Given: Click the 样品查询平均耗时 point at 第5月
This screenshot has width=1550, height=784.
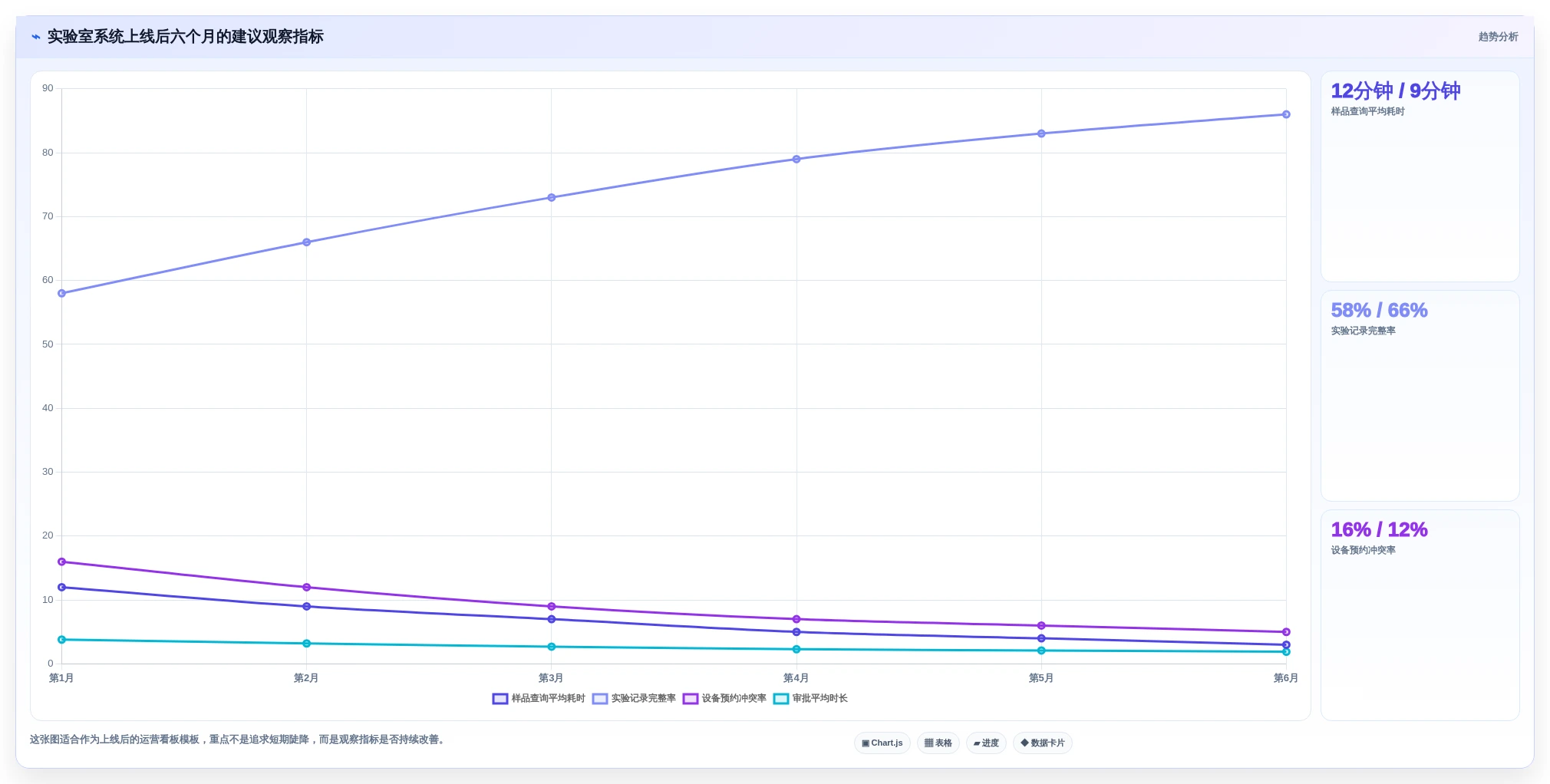Looking at the screenshot, I should pos(1041,638).
